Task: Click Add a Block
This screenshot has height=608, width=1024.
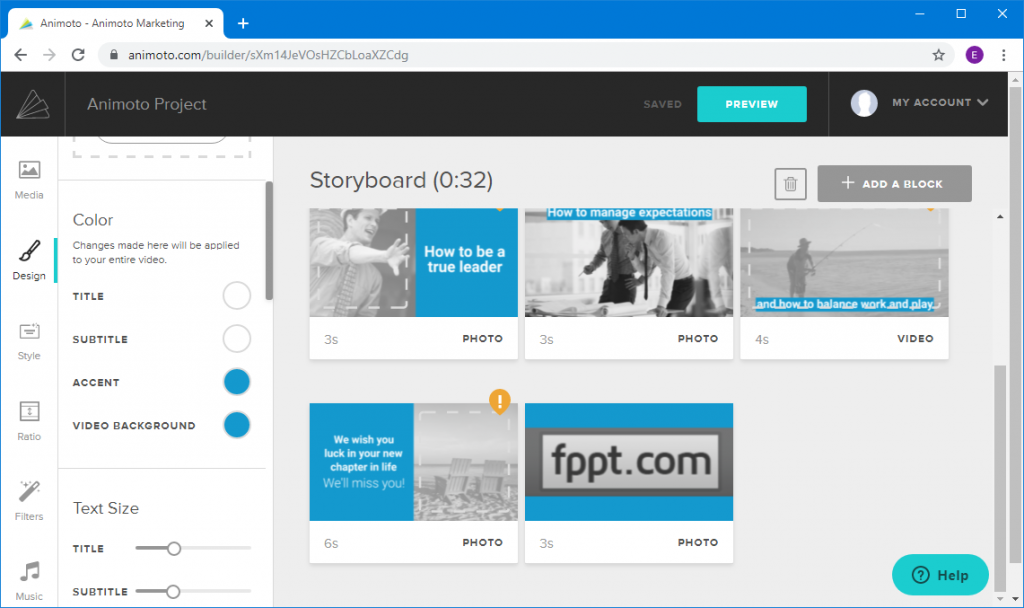Action: (894, 183)
